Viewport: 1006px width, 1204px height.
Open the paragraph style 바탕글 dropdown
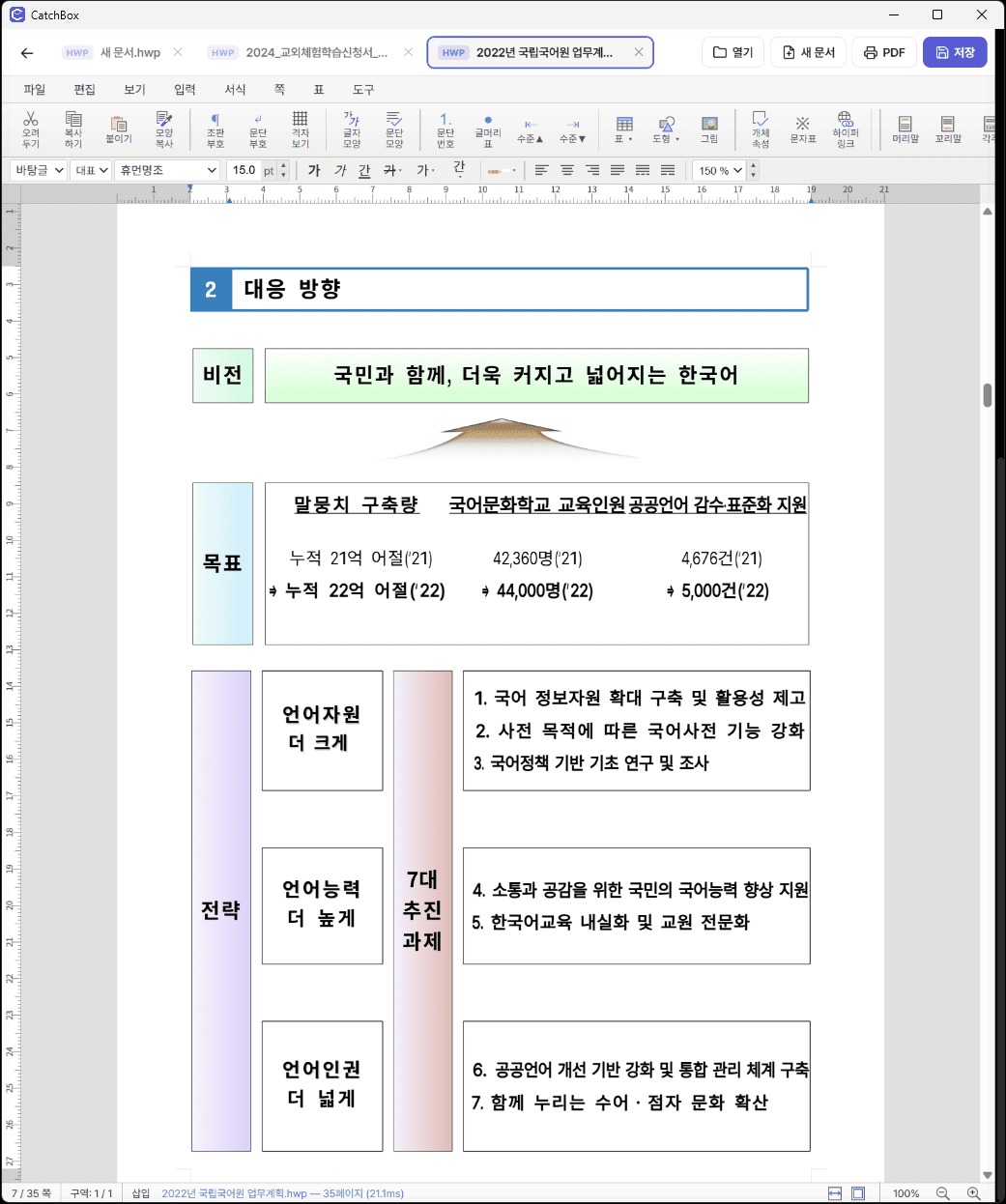(x=39, y=170)
